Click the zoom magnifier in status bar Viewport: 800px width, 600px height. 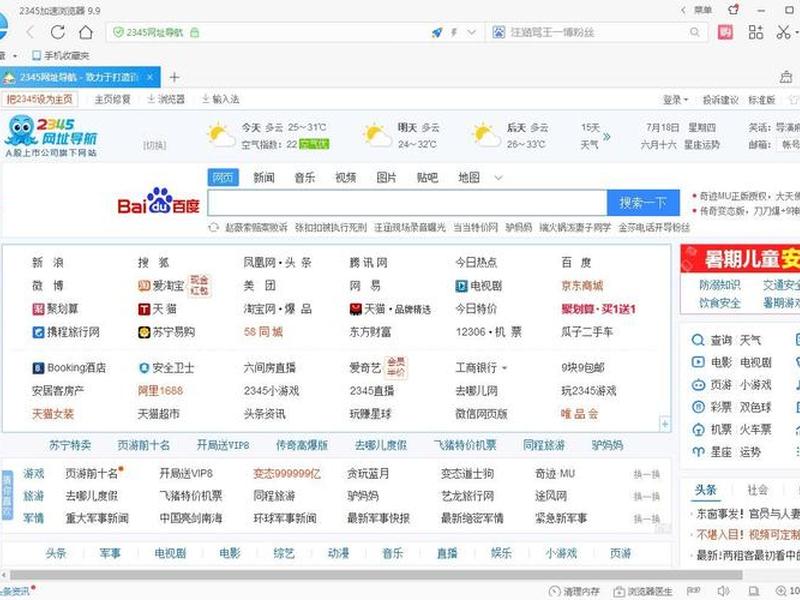(781, 591)
